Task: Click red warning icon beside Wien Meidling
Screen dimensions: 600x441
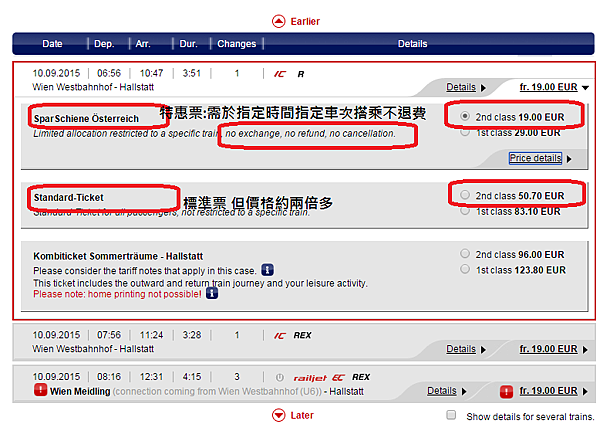Action: tap(40, 390)
